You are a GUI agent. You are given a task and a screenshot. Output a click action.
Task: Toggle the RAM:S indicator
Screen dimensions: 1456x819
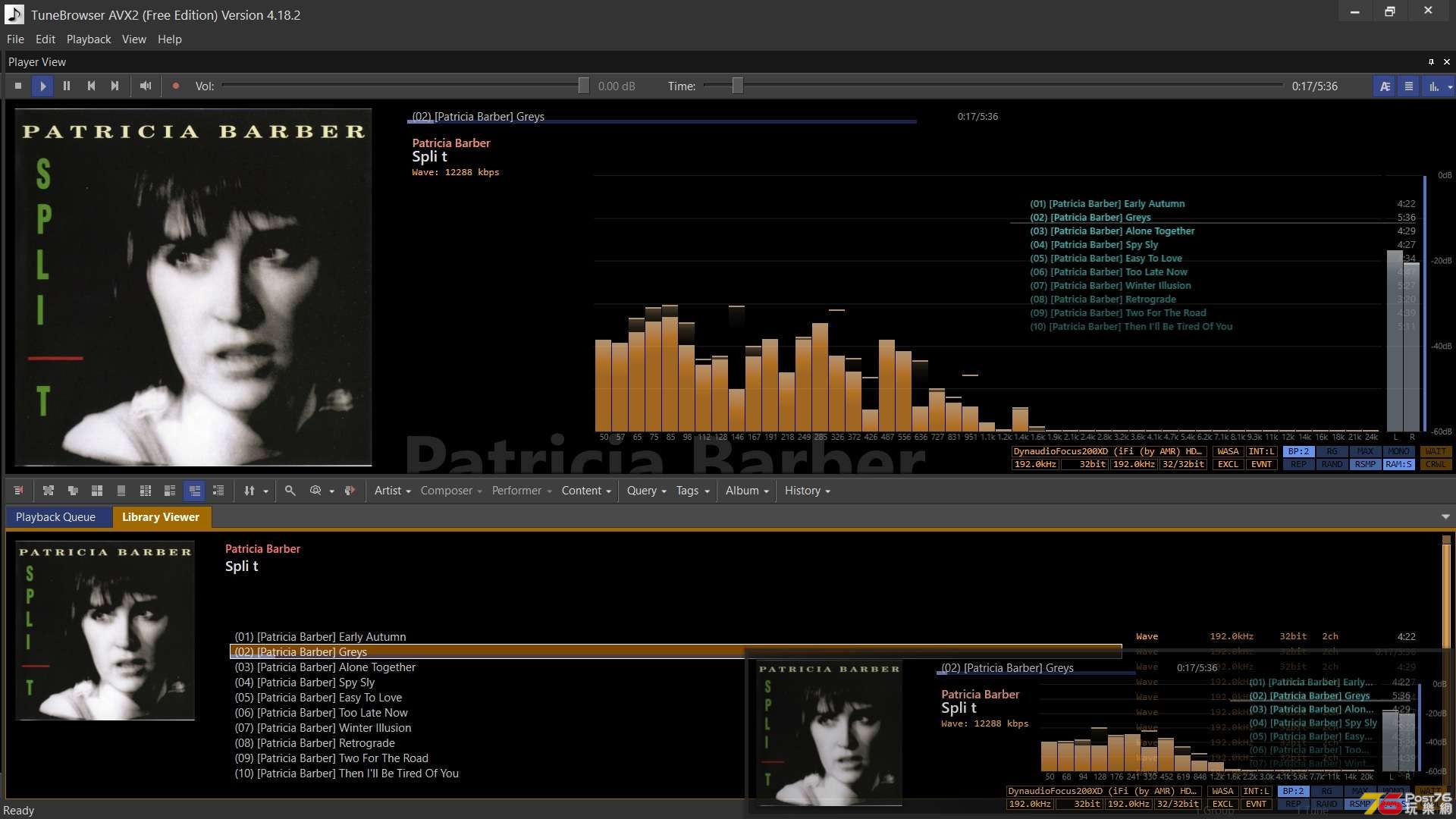tap(1398, 464)
